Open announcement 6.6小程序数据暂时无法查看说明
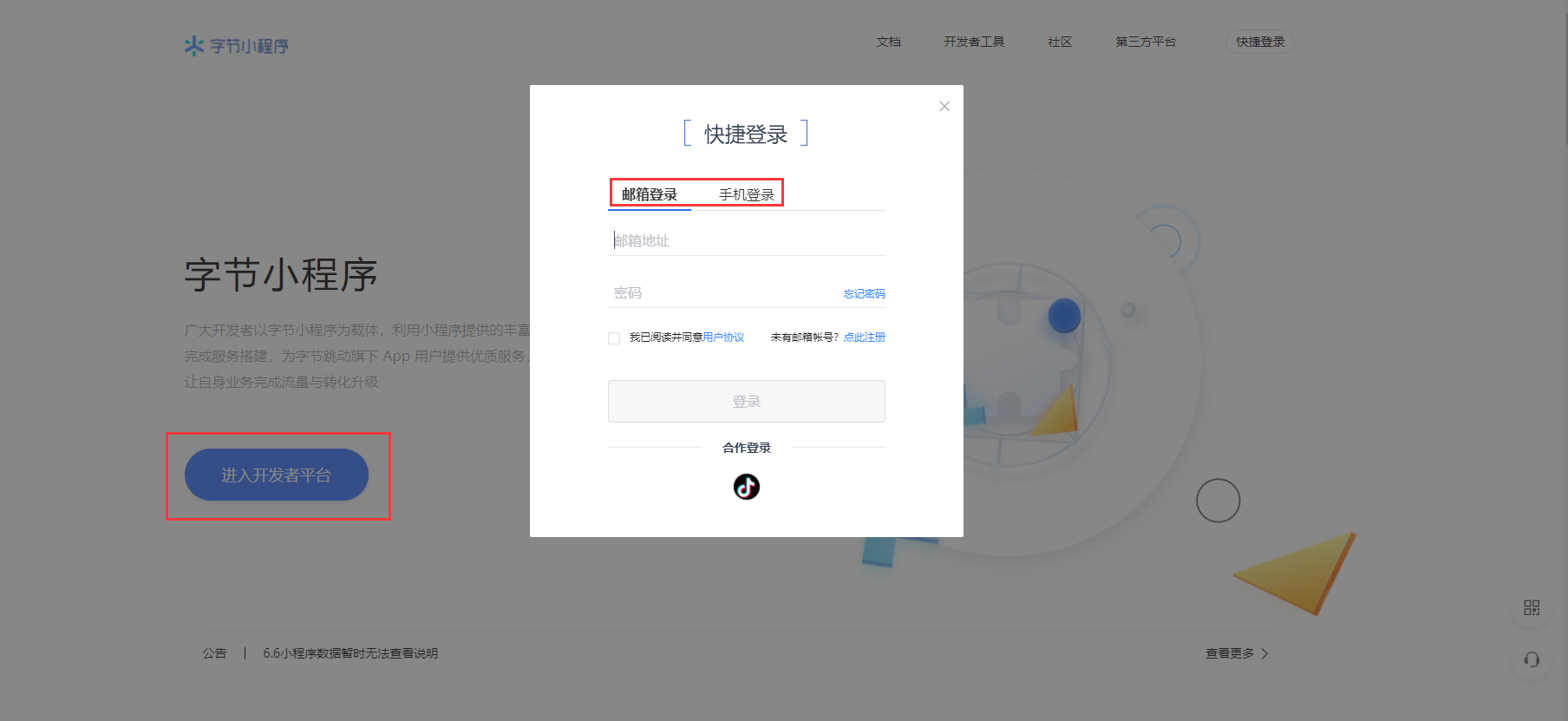1568x721 pixels. click(x=350, y=653)
